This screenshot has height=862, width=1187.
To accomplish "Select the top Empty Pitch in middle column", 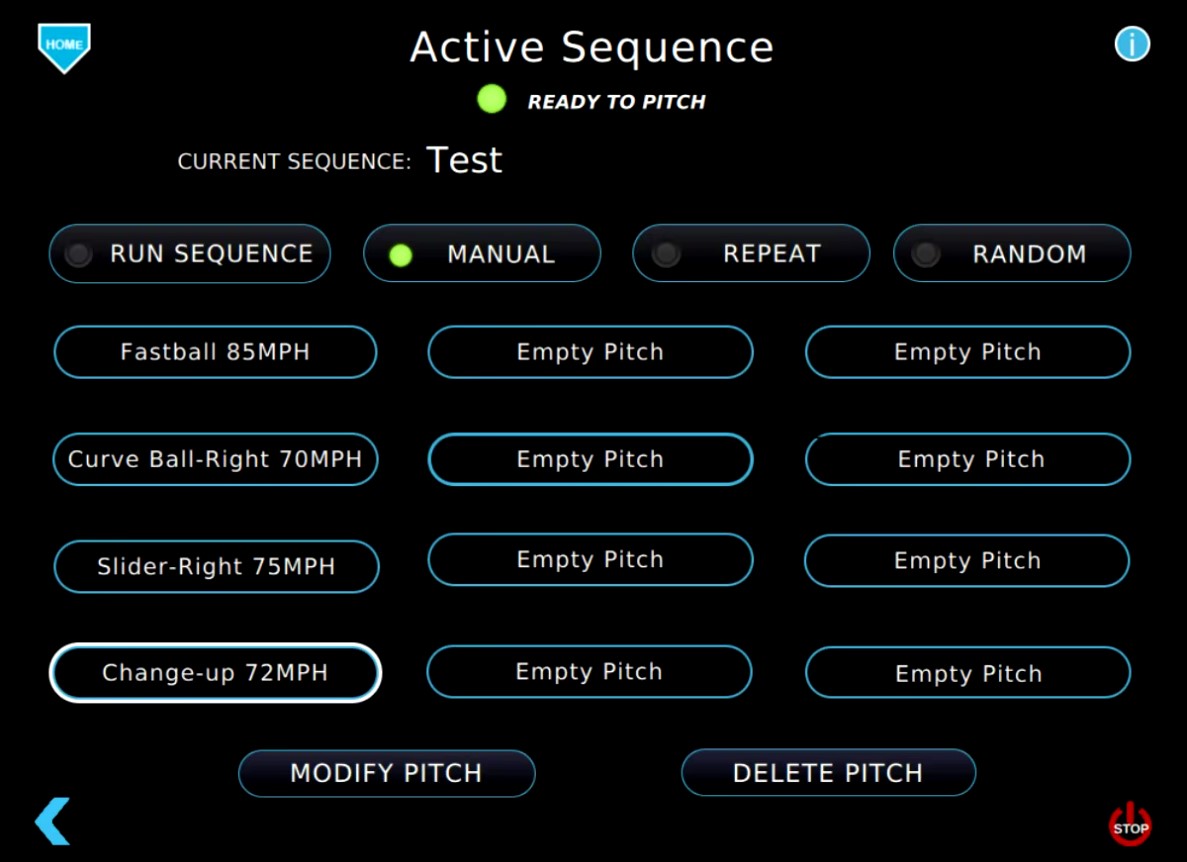I will [x=590, y=352].
